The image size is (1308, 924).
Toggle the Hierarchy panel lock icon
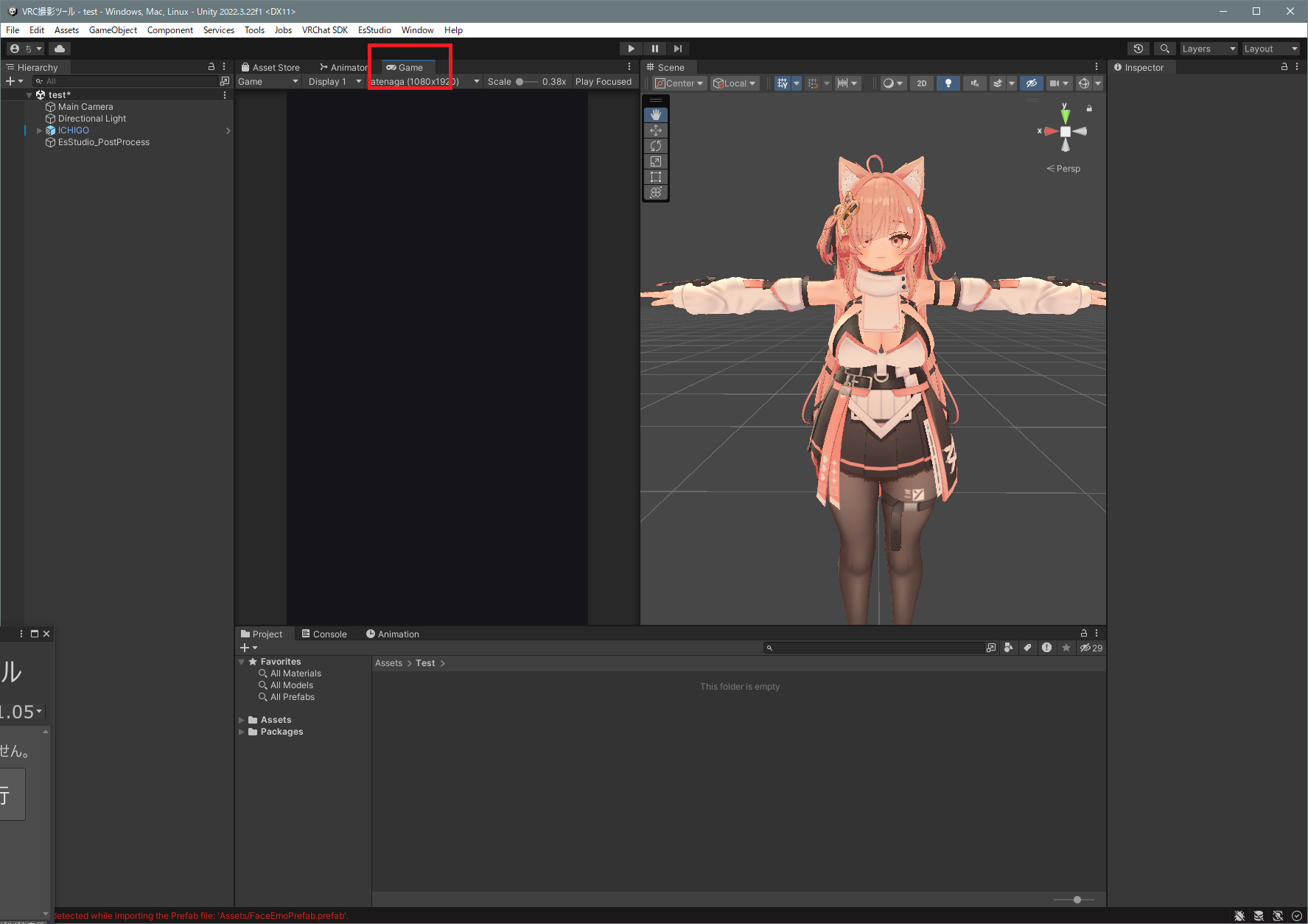tap(211, 66)
